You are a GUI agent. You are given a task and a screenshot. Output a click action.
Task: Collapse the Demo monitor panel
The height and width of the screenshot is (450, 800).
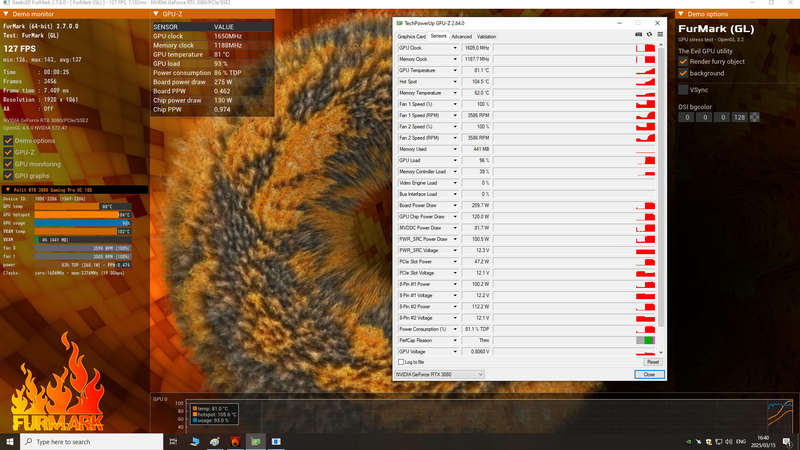6,14
